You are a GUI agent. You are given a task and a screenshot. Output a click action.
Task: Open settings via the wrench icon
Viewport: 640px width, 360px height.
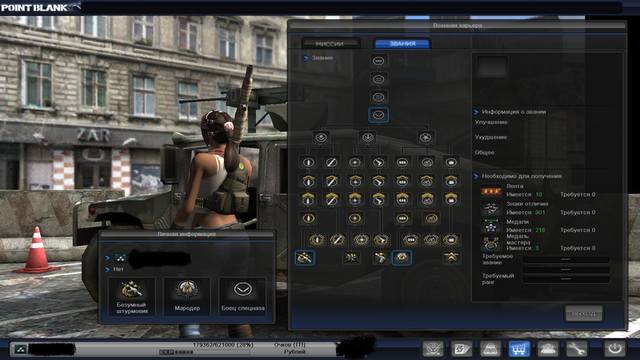click(x=576, y=349)
